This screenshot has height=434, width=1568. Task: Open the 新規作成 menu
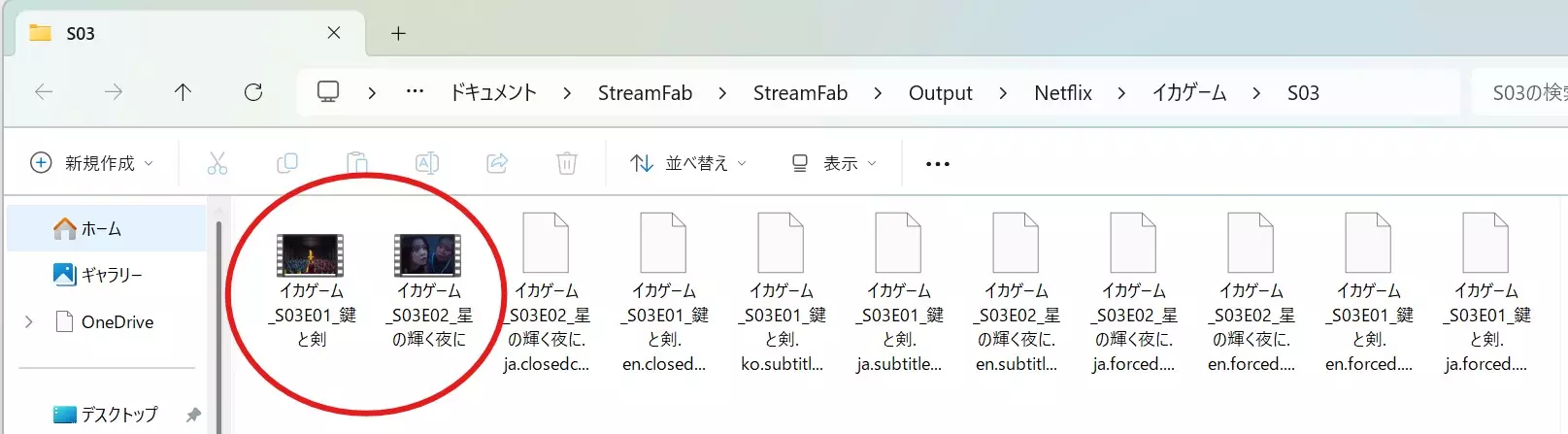coord(91,163)
